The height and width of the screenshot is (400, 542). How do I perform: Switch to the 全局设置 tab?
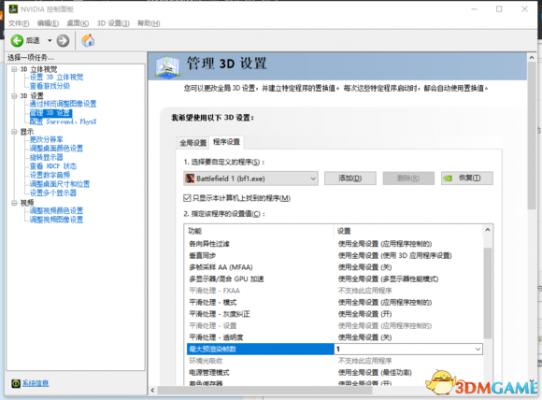tap(193, 143)
